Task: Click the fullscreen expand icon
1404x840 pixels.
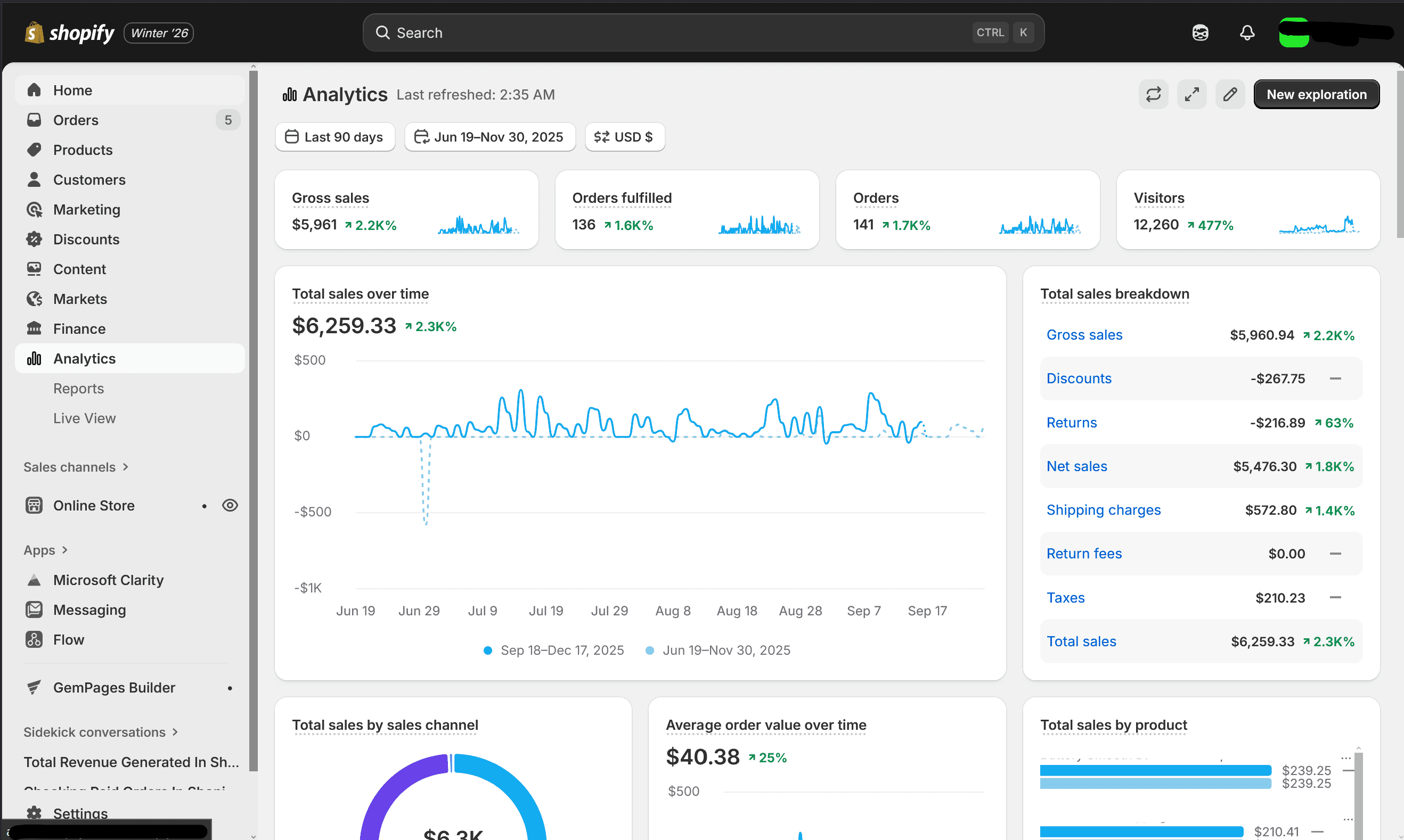Action: pos(1191,94)
